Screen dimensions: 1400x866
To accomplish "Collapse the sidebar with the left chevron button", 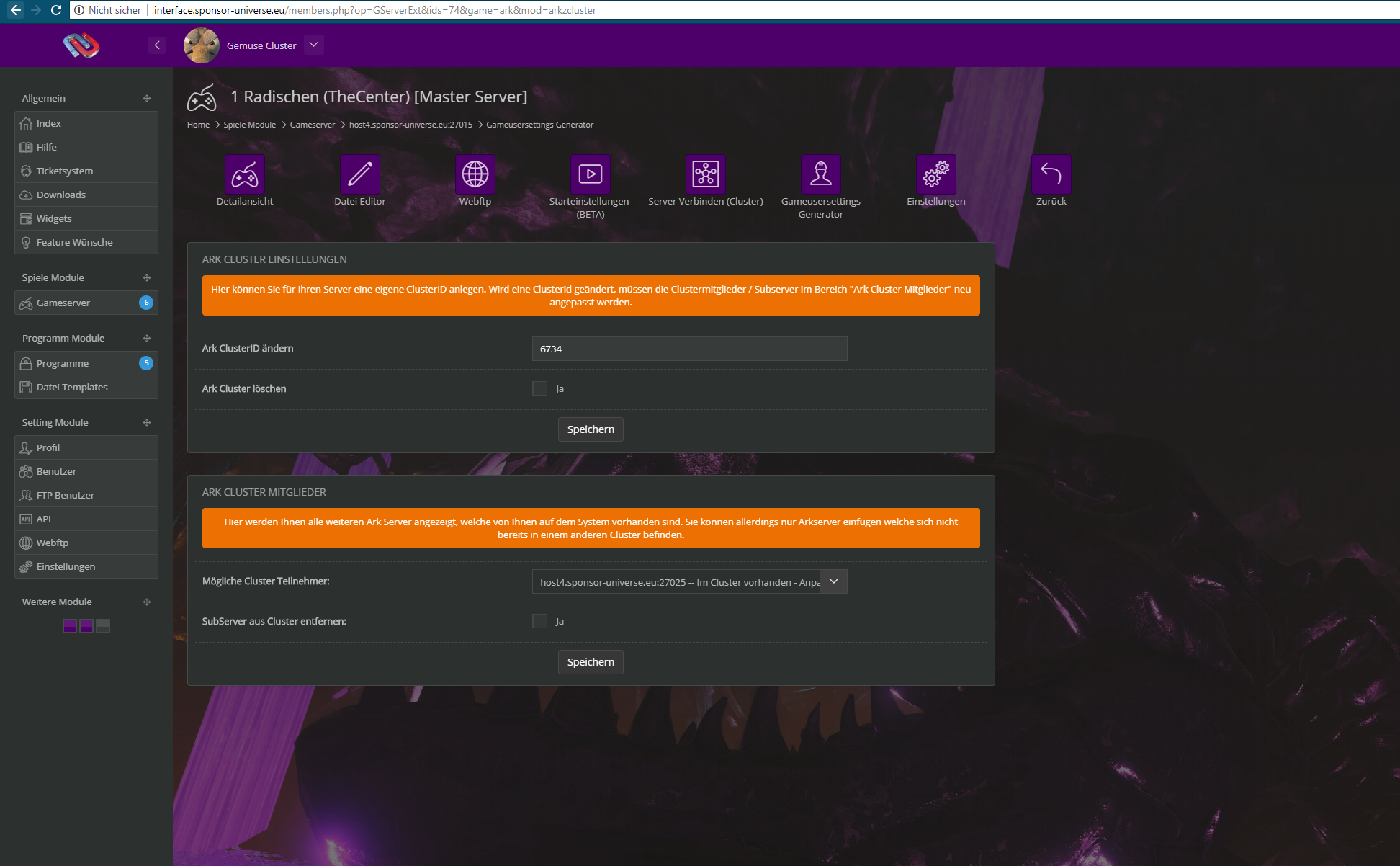I will point(157,45).
